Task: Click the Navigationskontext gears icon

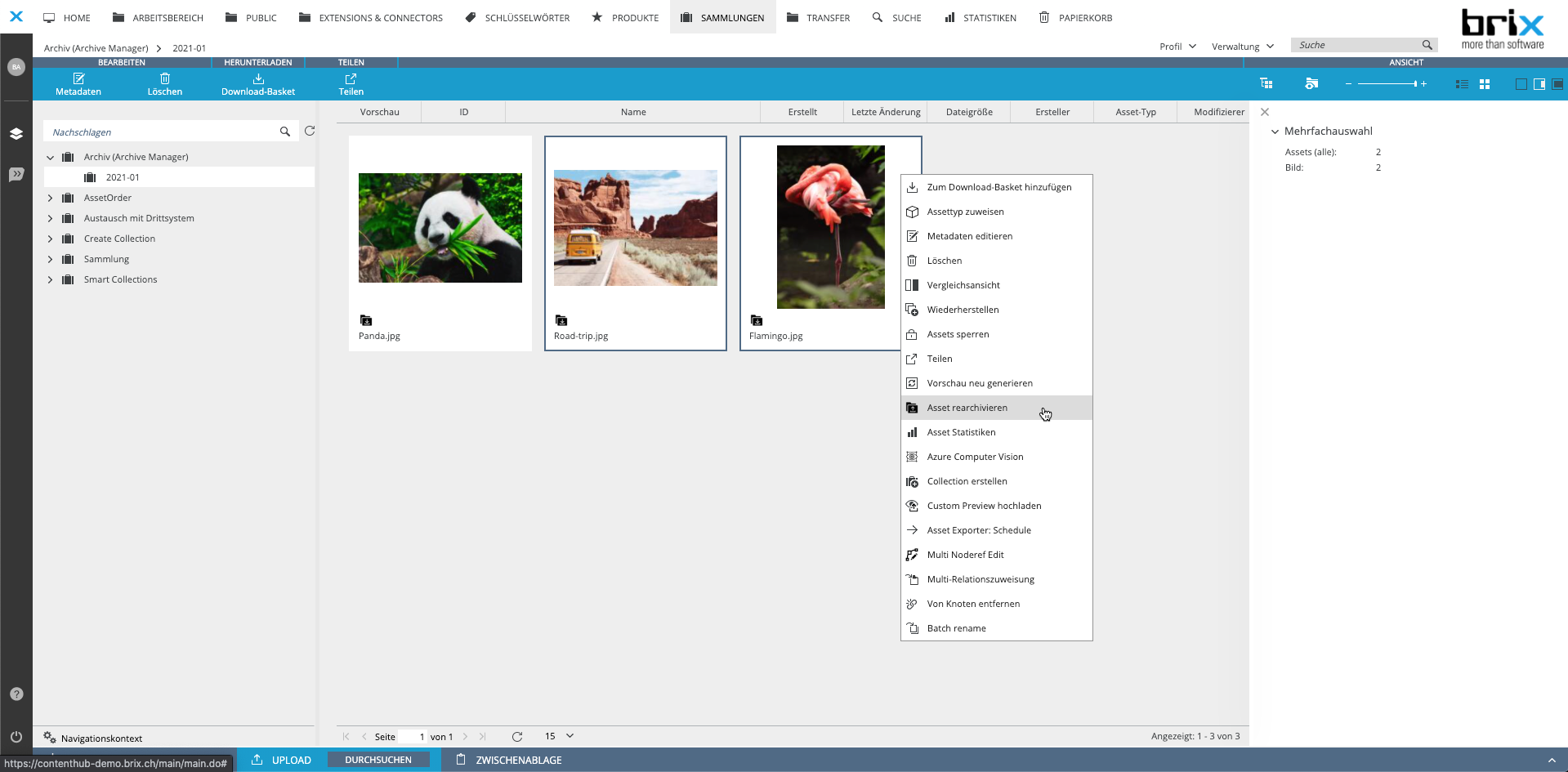Action: click(50, 737)
